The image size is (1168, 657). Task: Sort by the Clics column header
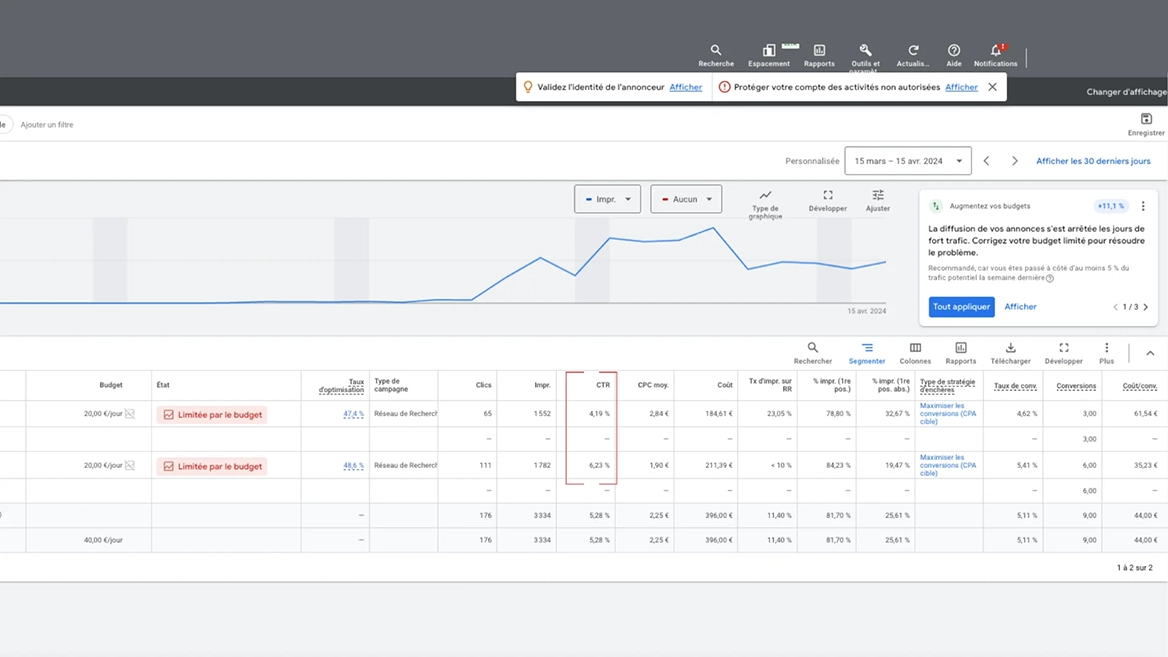483,385
